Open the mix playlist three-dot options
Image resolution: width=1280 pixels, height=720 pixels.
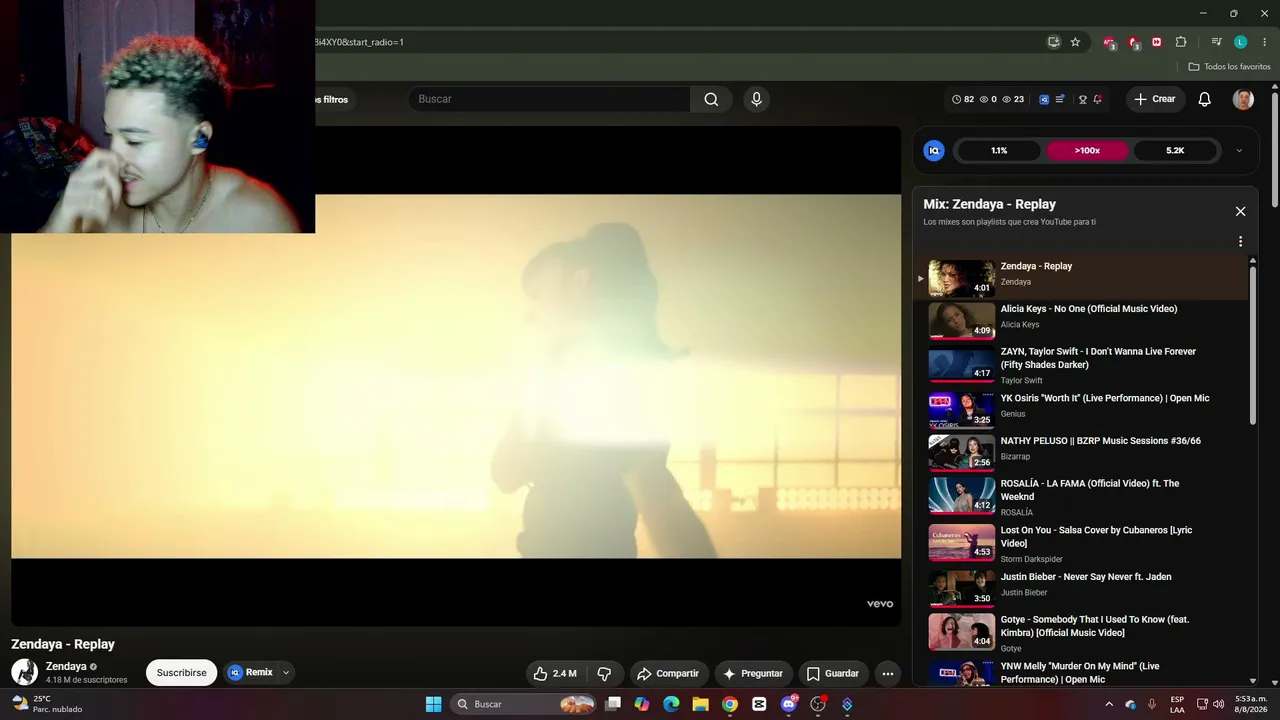1240,242
